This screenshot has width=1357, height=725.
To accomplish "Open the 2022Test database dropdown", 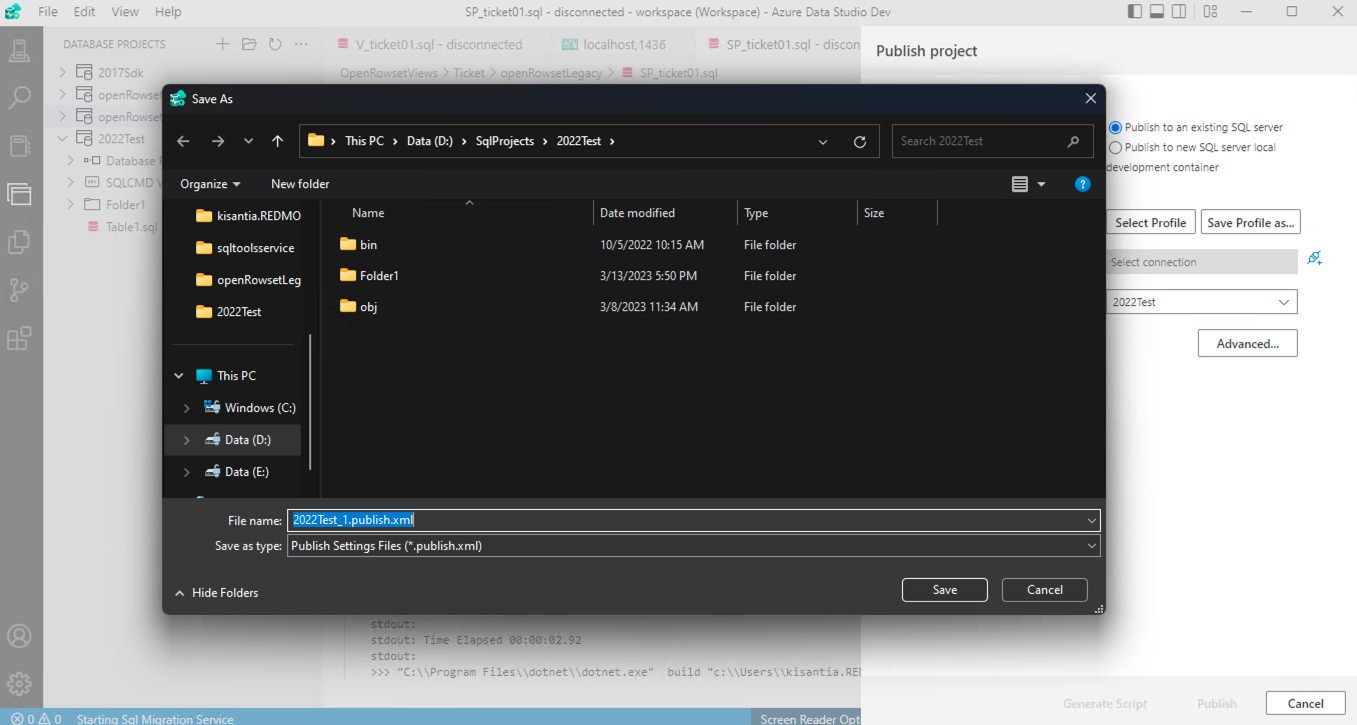I will 1281,301.
